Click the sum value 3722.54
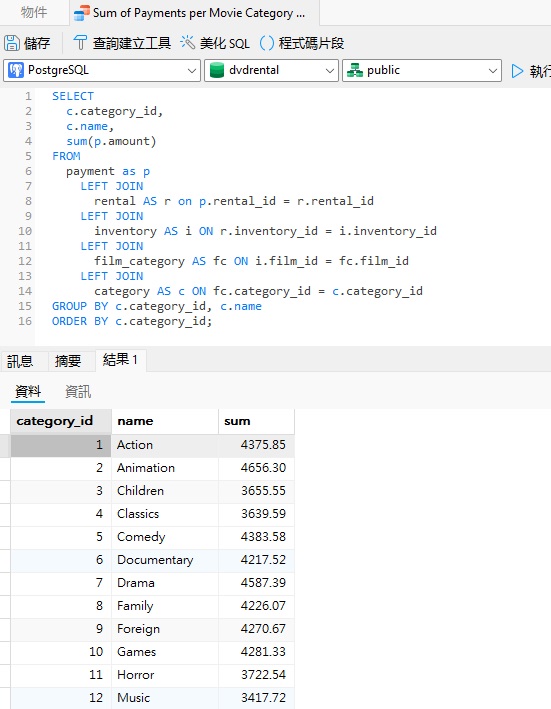551x709 pixels. click(x=256, y=675)
